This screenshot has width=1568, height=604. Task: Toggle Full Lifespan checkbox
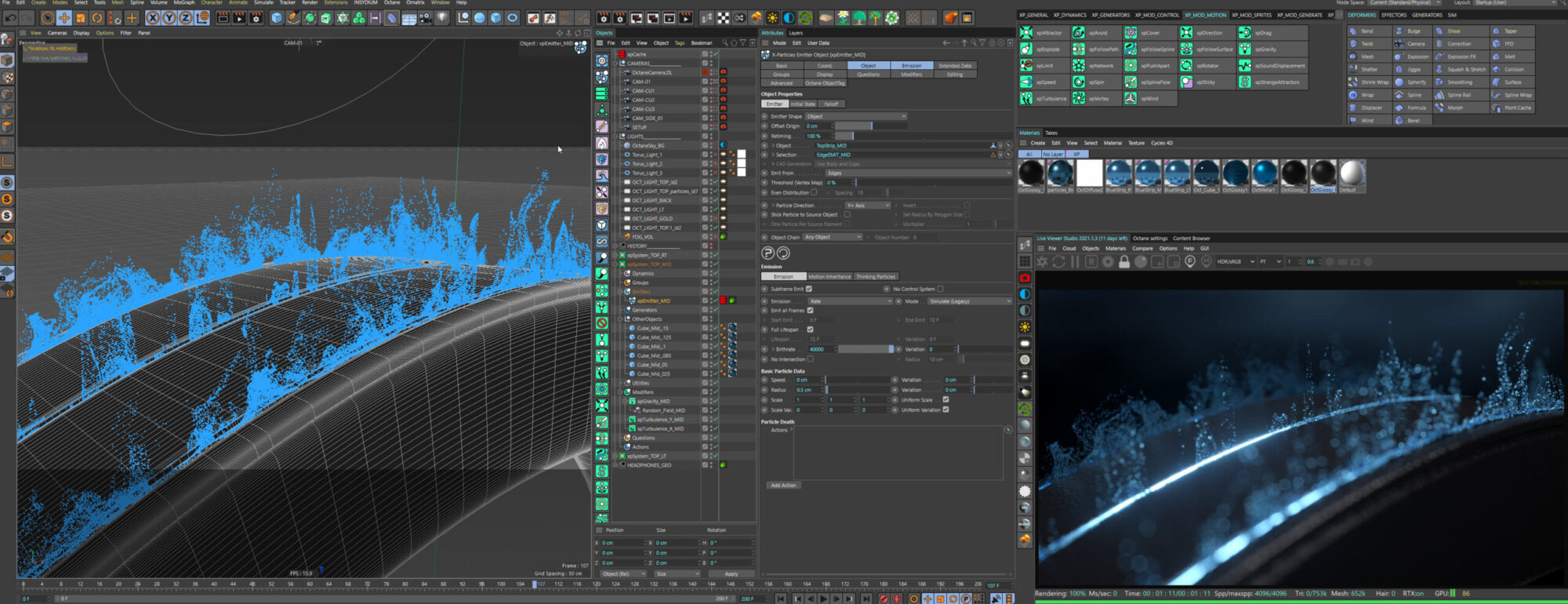tap(810, 329)
